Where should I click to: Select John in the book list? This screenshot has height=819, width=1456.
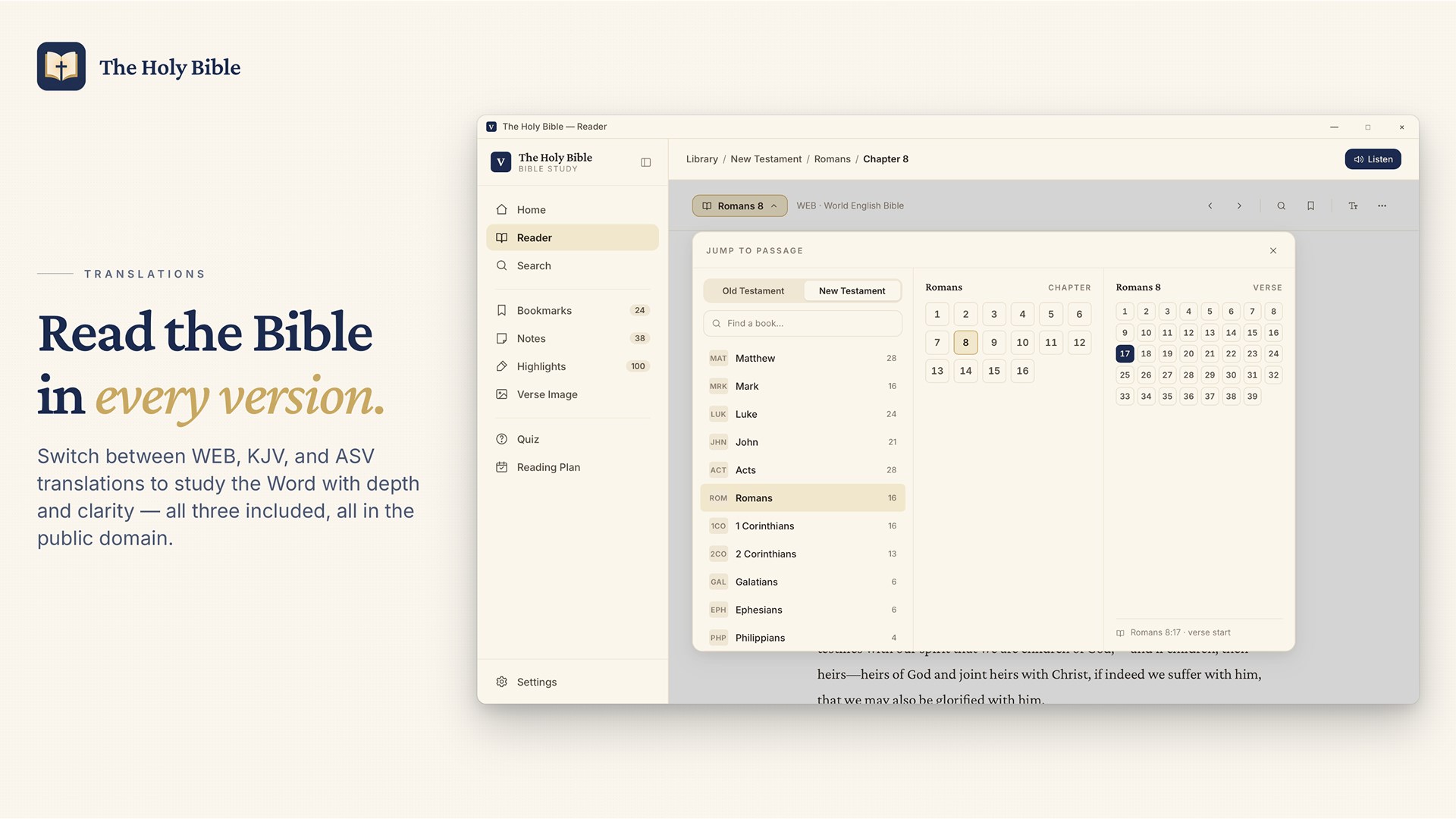[x=802, y=442]
